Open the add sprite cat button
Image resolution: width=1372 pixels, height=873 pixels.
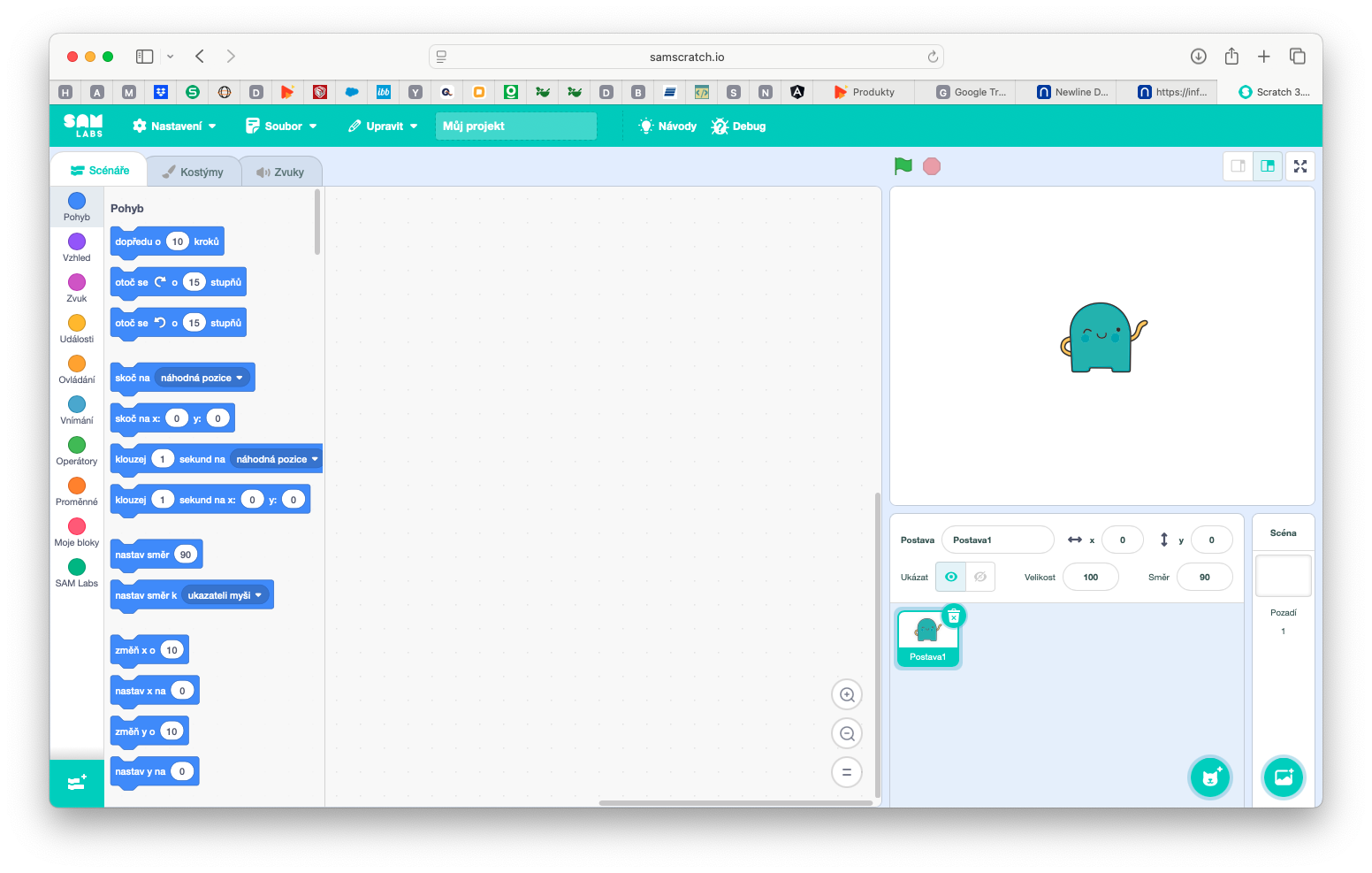coord(1210,777)
